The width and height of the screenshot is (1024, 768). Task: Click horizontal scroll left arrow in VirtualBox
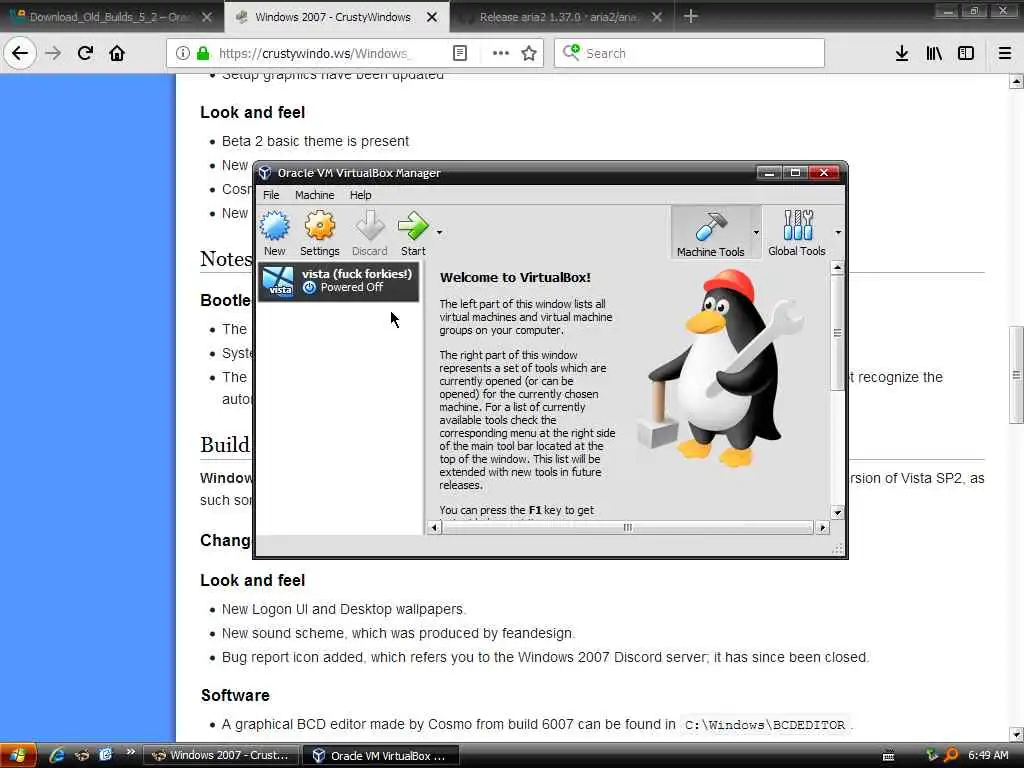(x=434, y=527)
